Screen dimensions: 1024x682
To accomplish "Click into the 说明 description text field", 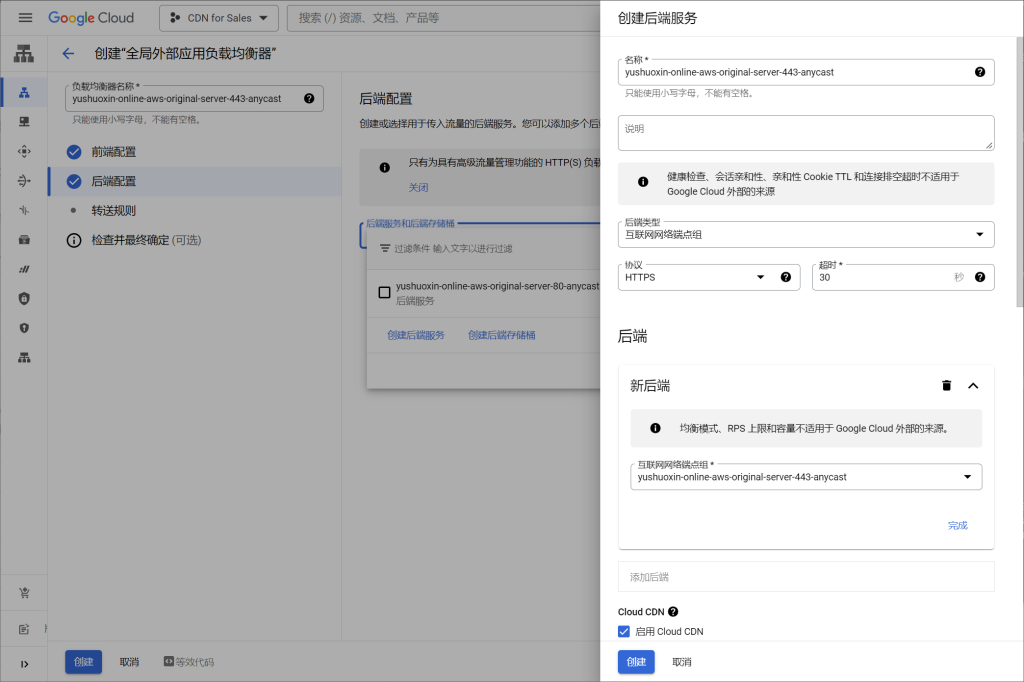I will click(x=806, y=133).
